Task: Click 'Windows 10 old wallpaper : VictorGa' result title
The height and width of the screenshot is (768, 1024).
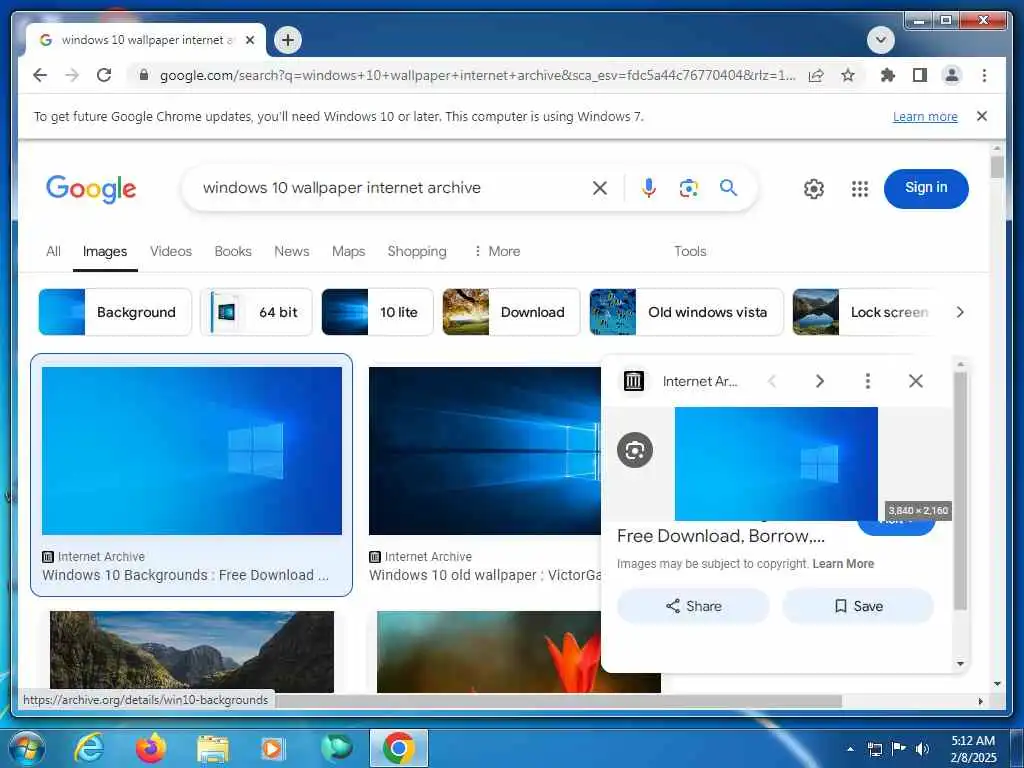Action: [x=485, y=575]
